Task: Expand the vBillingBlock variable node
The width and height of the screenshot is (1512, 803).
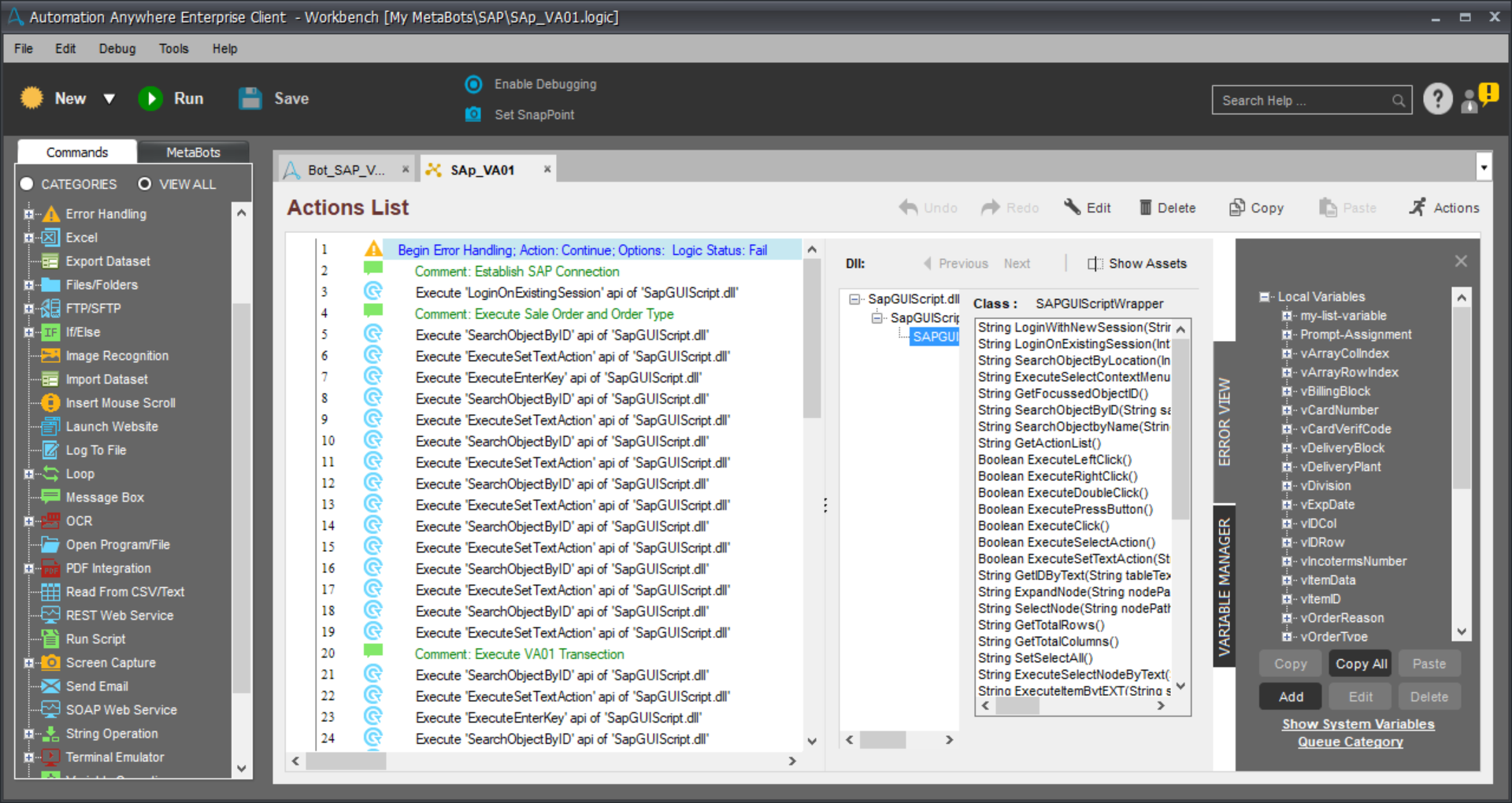Action: pos(1287,391)
